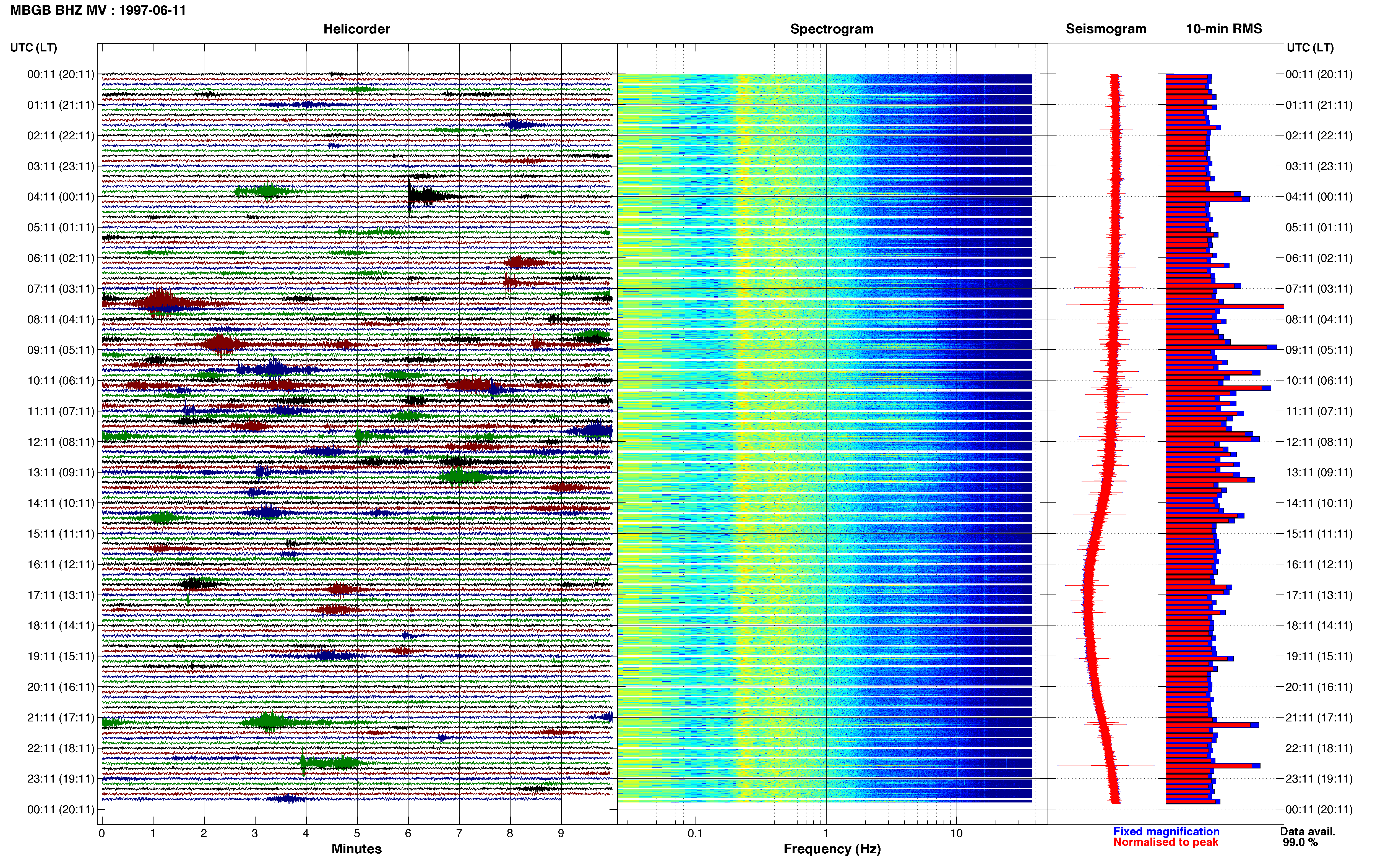The width and height of the screenshot is (1388, 868).
Task: Click the minute 5 tick label
Action: point(357,833)
